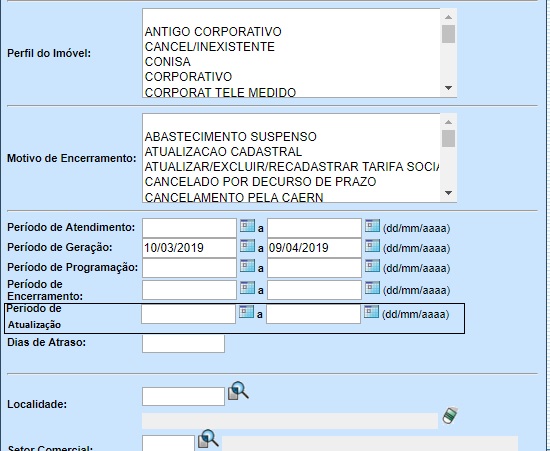Image resolution: width=550 pixels, height=451 pixels.
Task: Click scroll-down arrow of Motivo de Encerramento list
Action: [448, 193]
